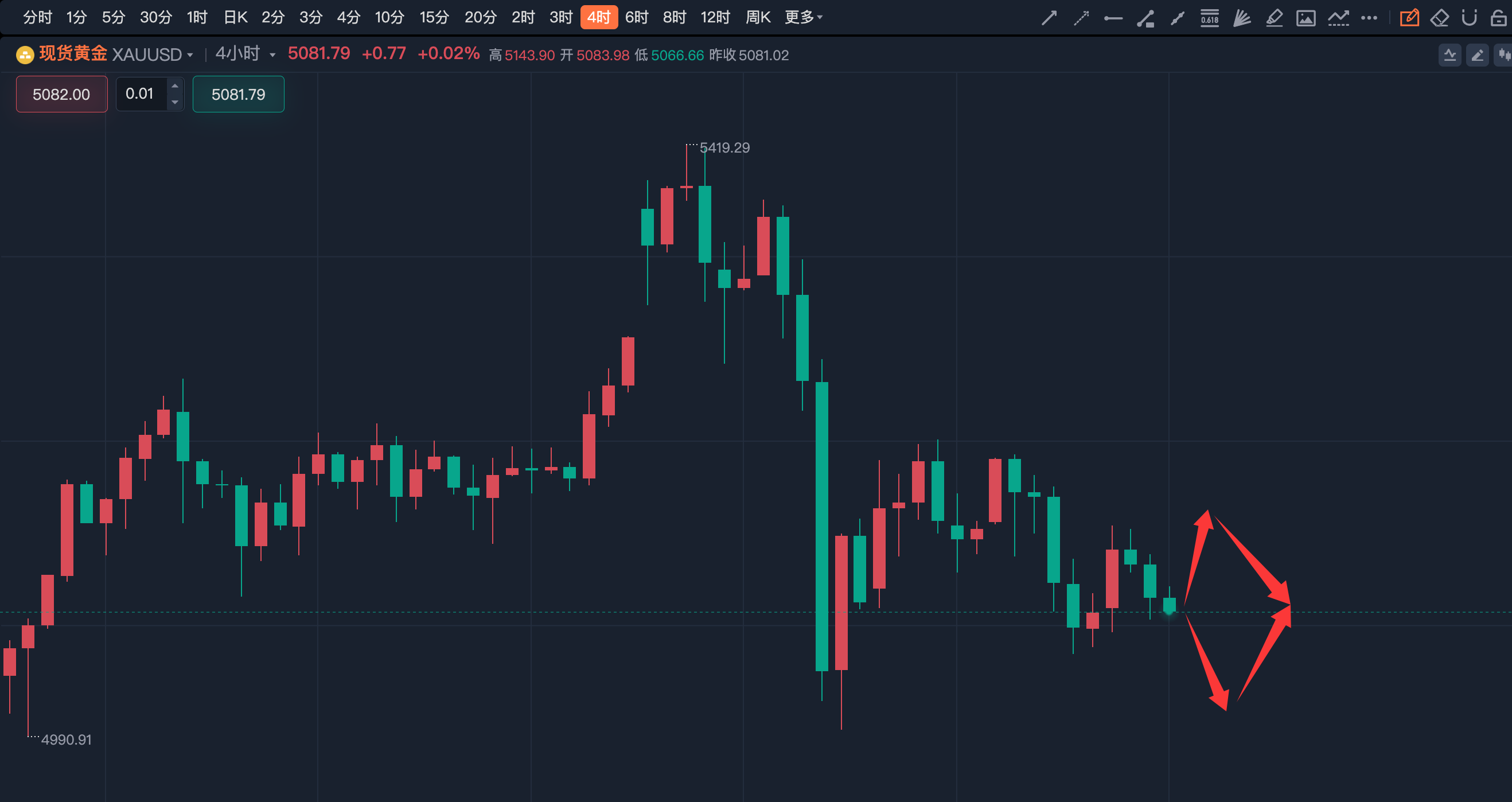
Task: Open the 更多 timeframe dropdown
Action: coord(802,17)
